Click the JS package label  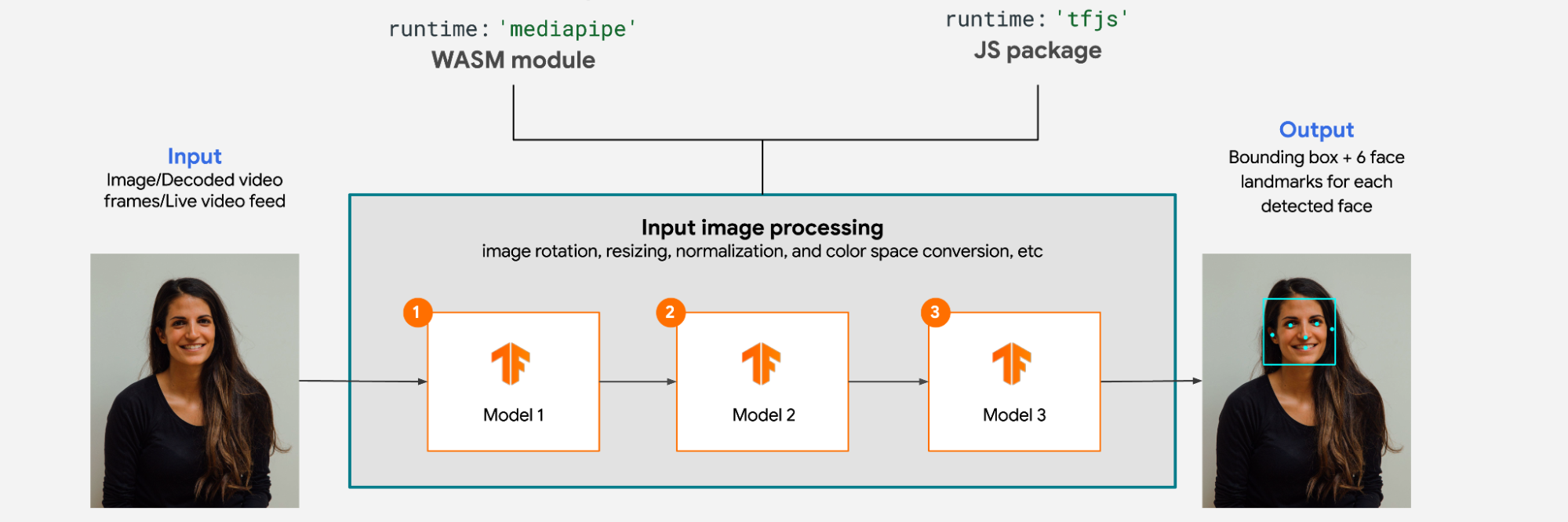tap(1037, 51)
